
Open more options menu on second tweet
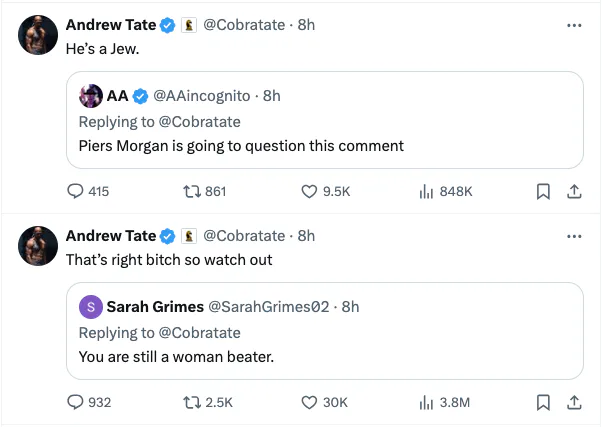point(574,236)
